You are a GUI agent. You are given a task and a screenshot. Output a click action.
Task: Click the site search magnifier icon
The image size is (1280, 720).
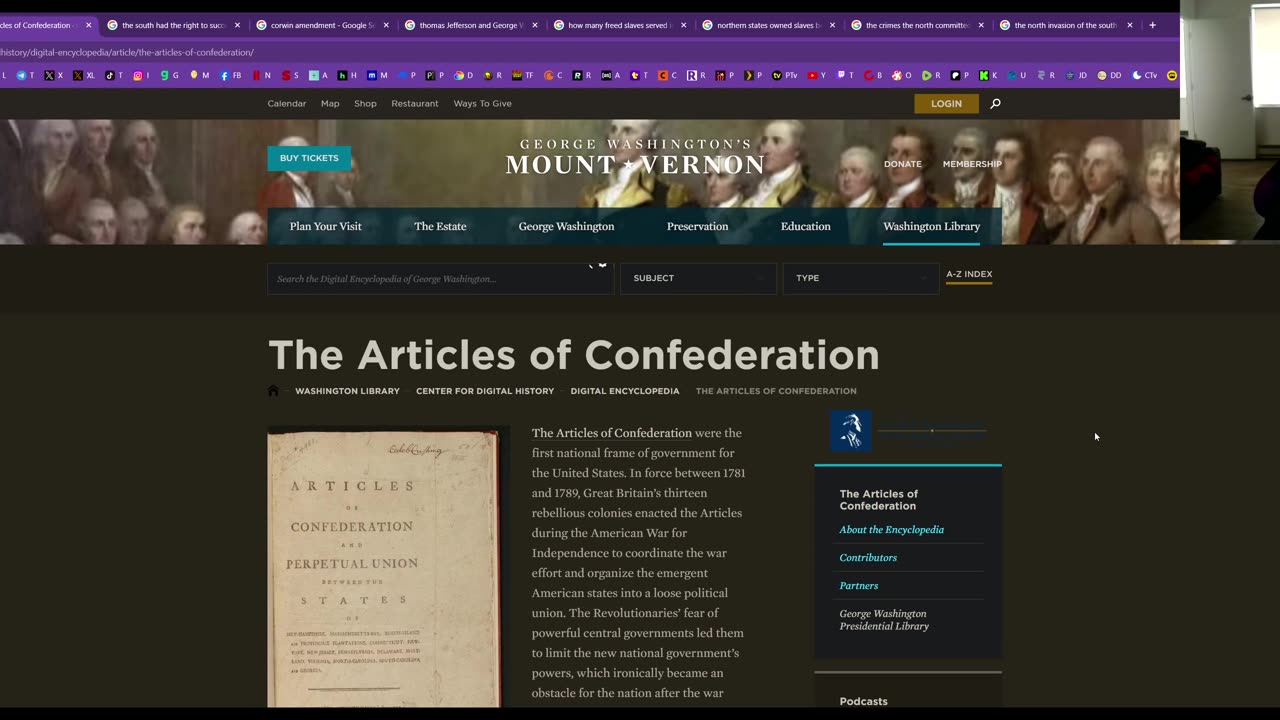[995, 104]
